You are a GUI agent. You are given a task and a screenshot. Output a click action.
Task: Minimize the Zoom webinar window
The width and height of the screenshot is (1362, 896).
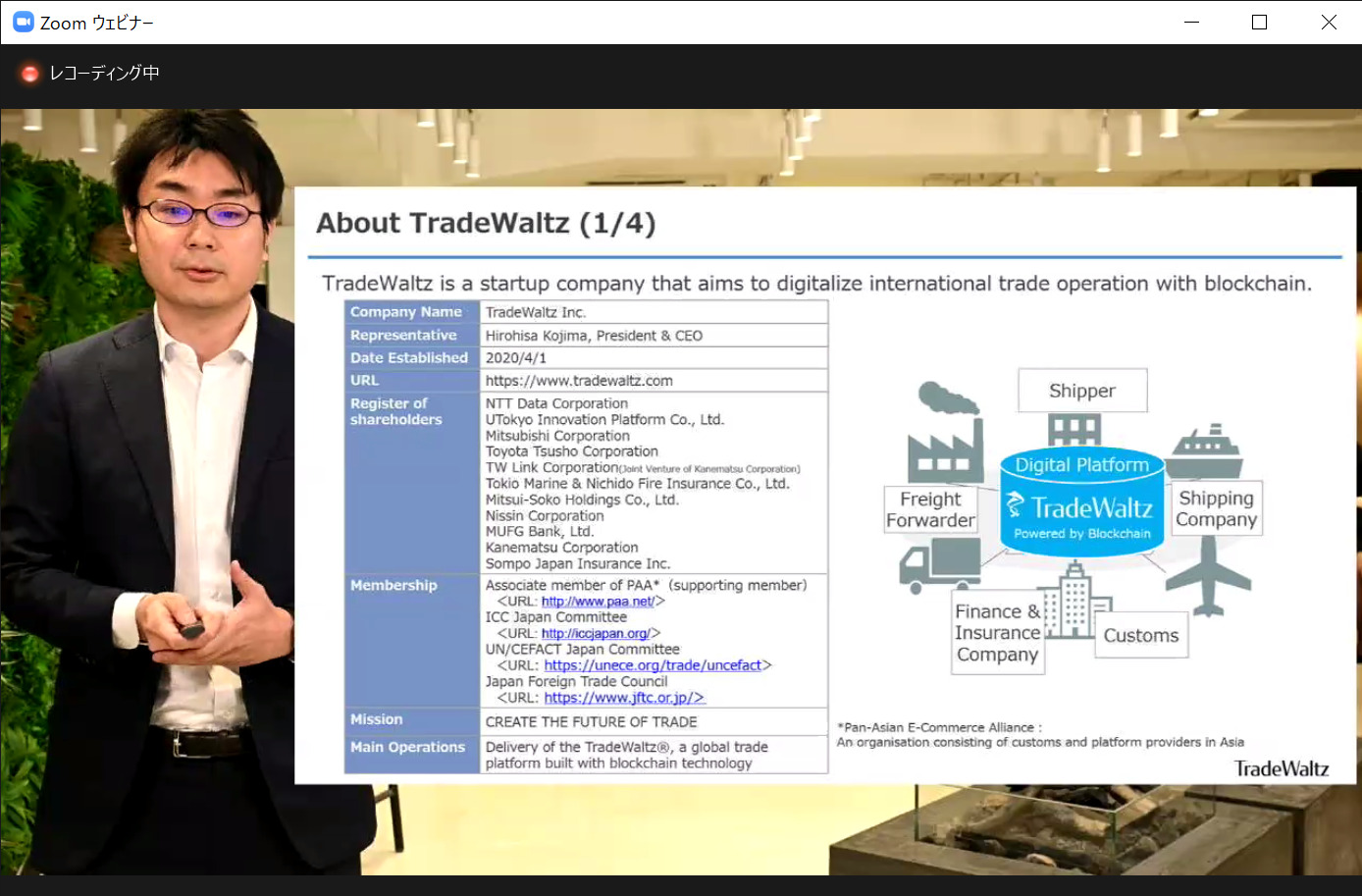(1191, 22)
